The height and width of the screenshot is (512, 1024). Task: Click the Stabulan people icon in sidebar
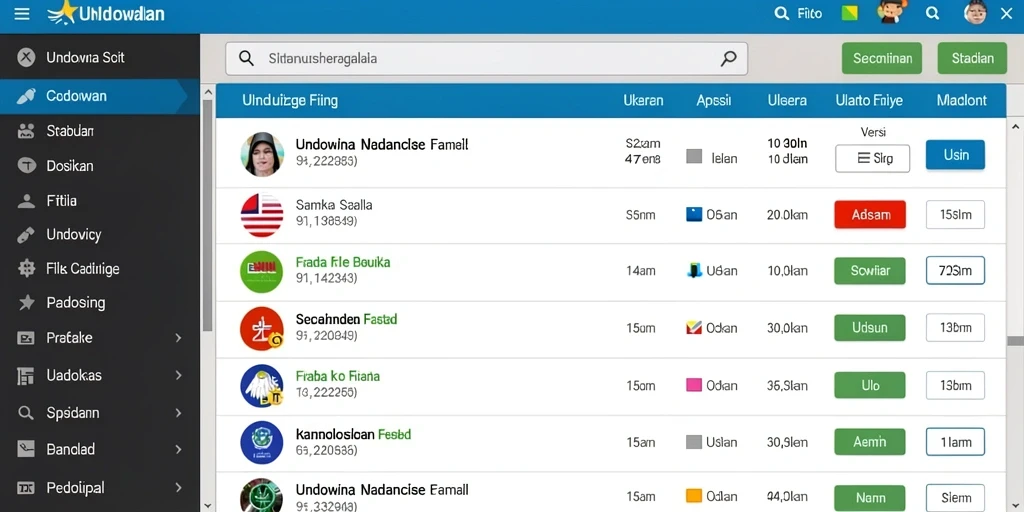pyautogui.click(x=26, y=131)
